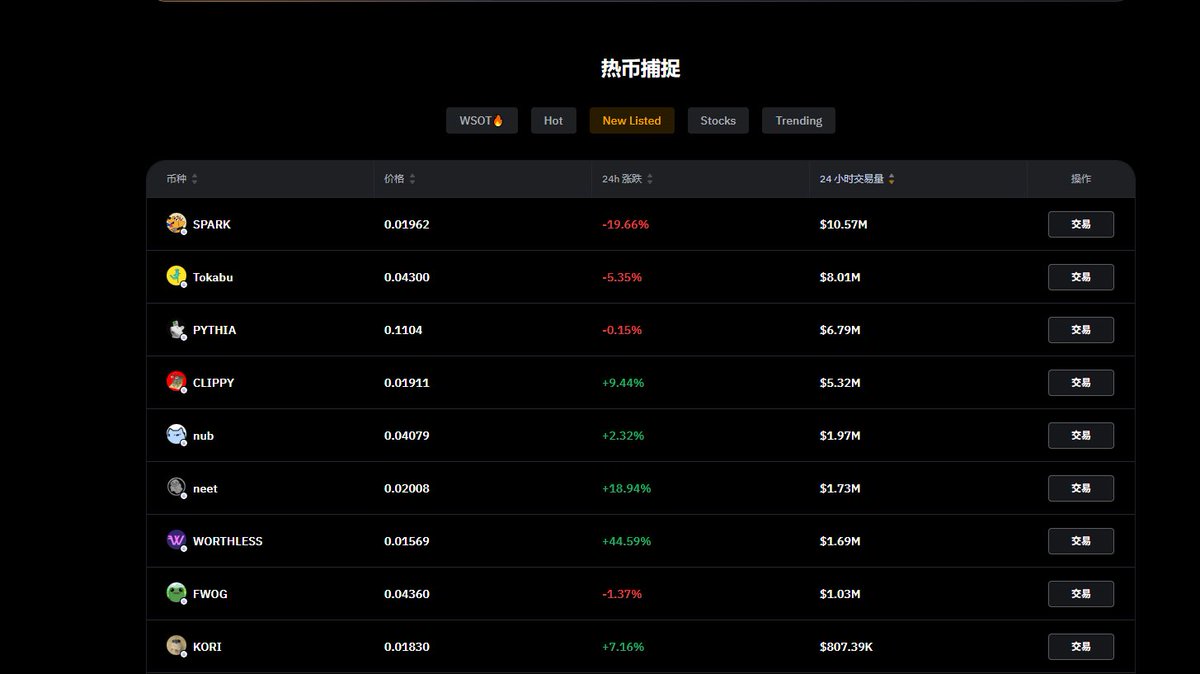Click 交易 button for FWOG
The width and height of the screenshot is (1200, 674).
coord(1081,594)
